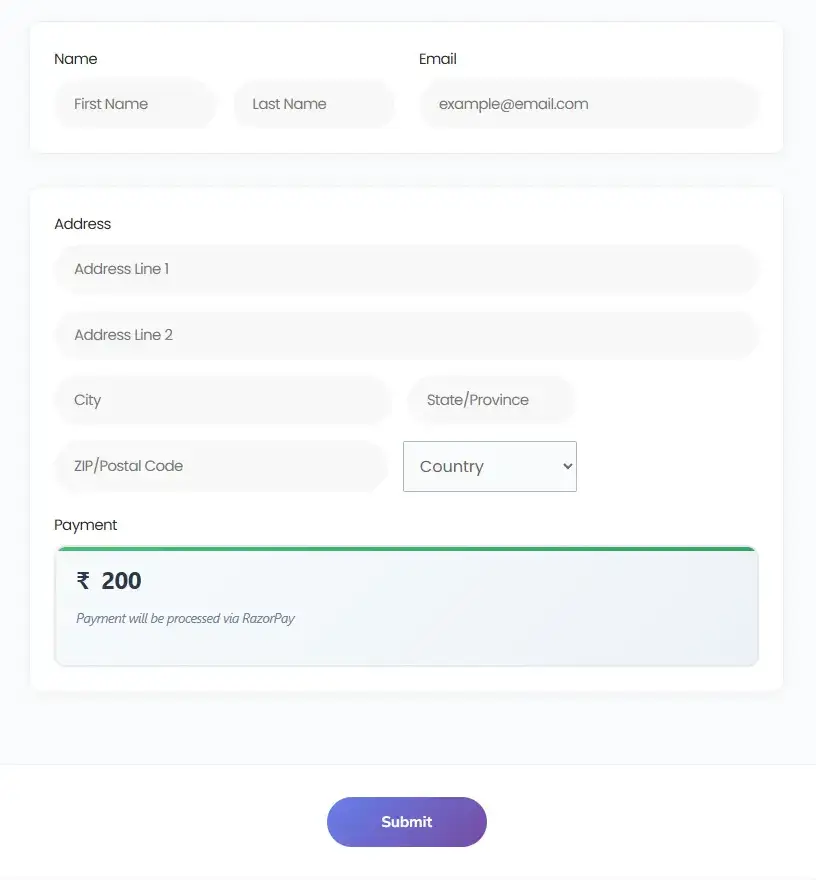This screenshot has width=816, height=880.
Task: Click the First Name input field
Action: (135, 104)
